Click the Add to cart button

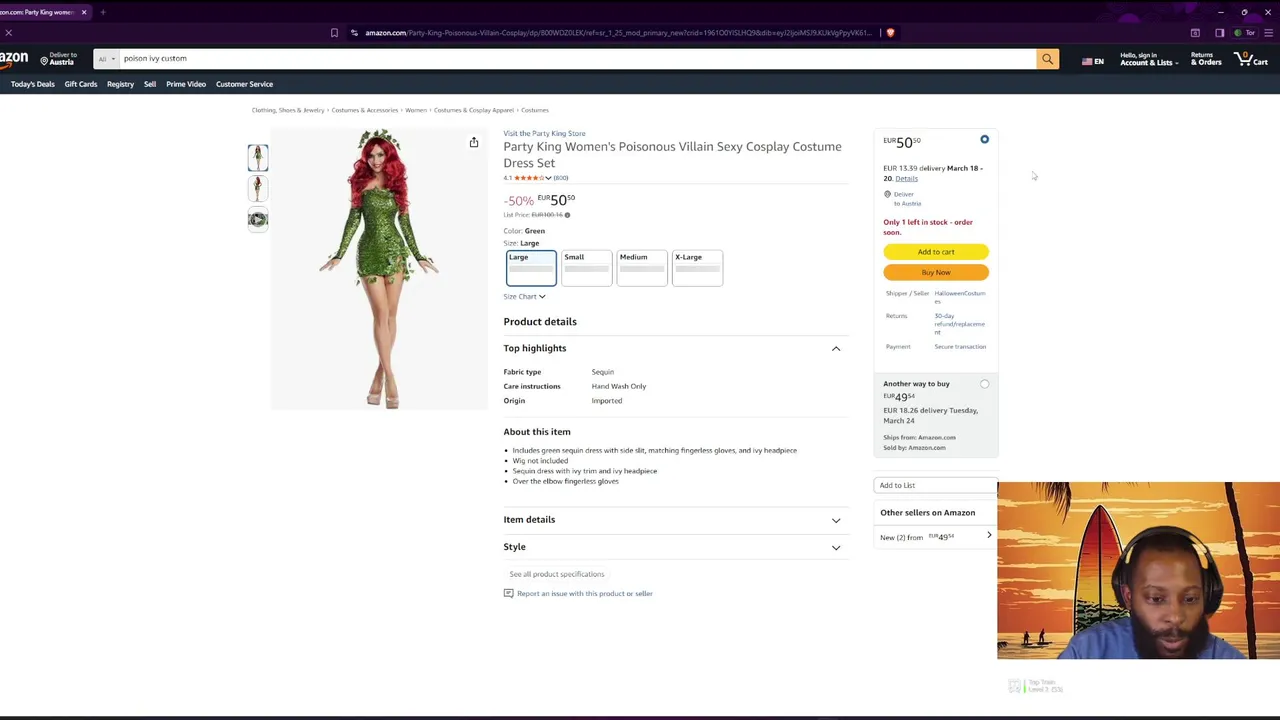936,252
